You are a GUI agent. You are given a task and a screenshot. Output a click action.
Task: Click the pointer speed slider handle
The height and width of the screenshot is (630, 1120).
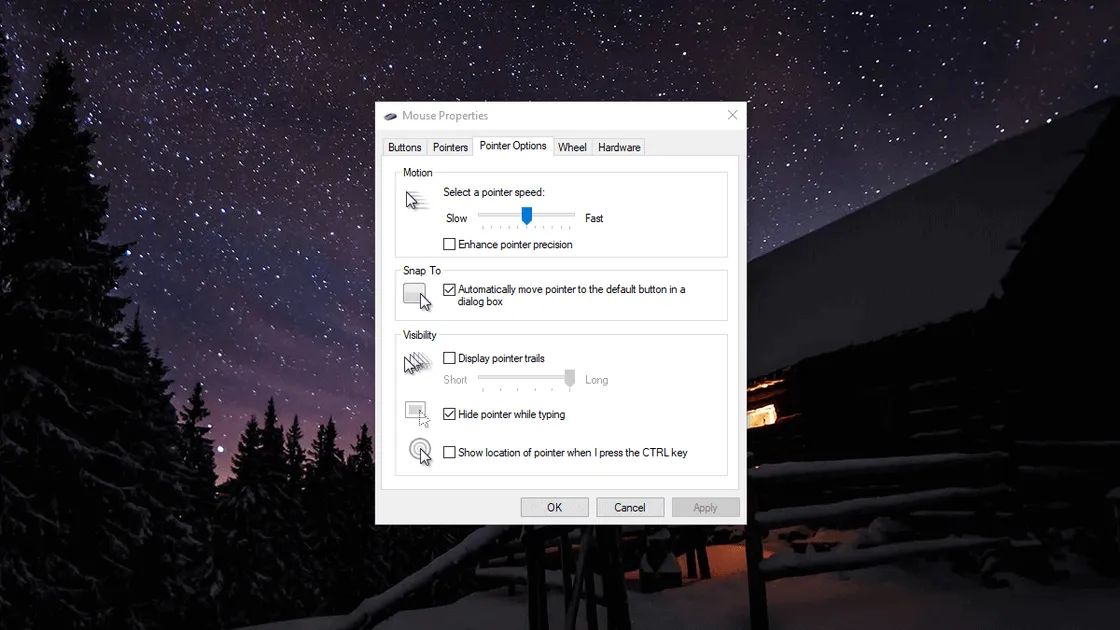coord(527,217)
